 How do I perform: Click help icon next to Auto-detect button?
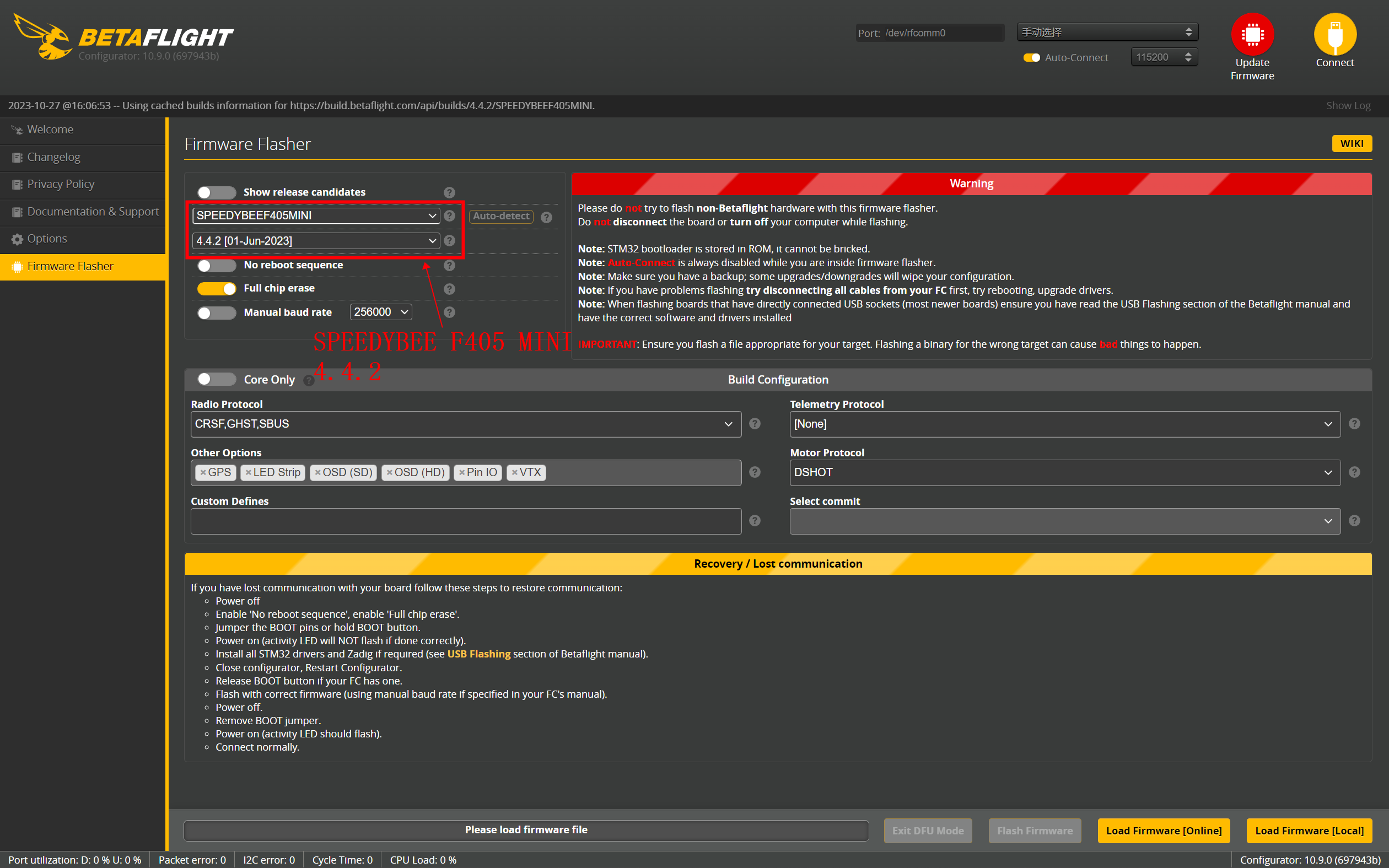546,217
